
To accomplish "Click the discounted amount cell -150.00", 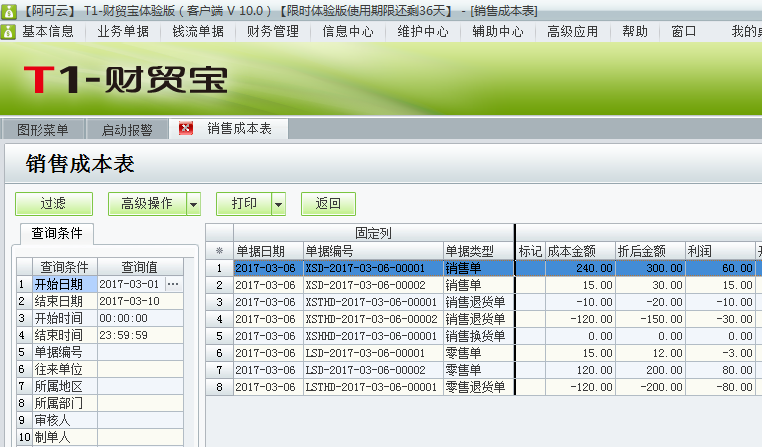I will 650,319.
